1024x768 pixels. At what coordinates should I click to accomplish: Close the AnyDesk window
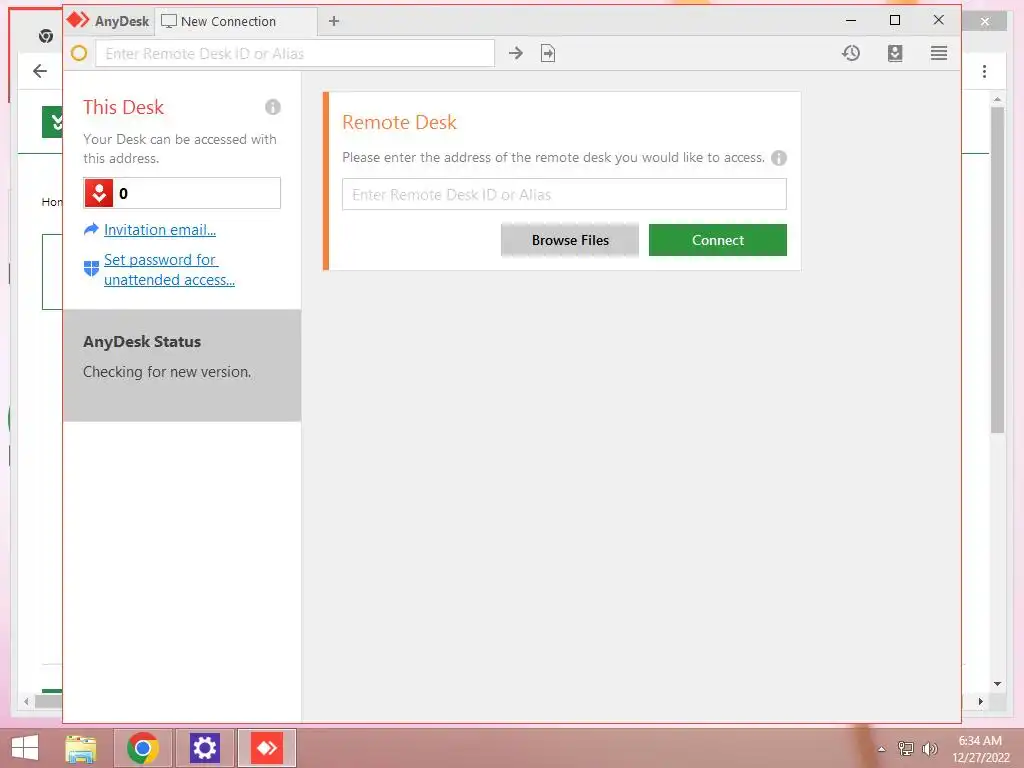tap(938, 20)
